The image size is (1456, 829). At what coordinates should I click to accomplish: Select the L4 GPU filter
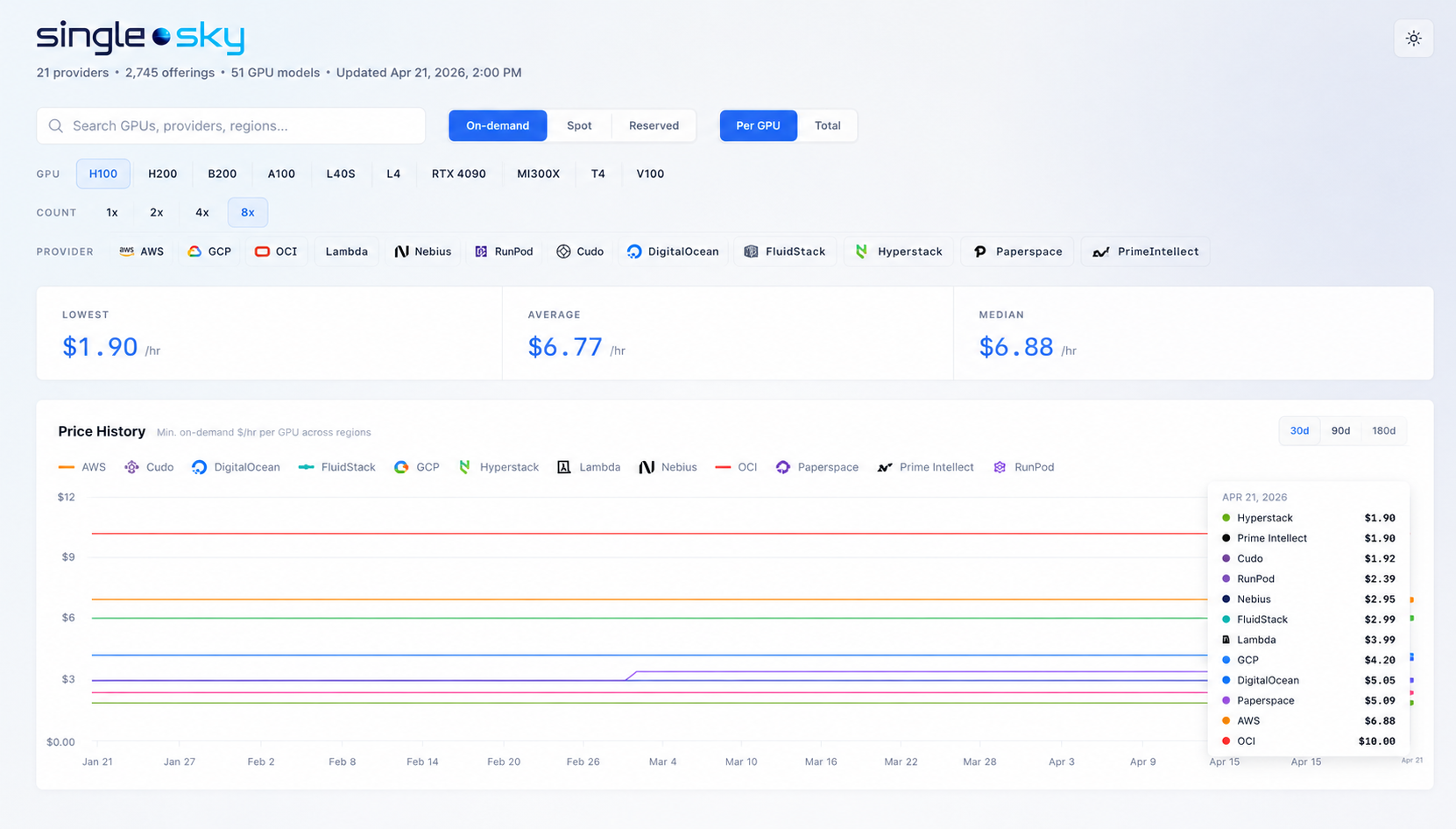coord(393,174)
